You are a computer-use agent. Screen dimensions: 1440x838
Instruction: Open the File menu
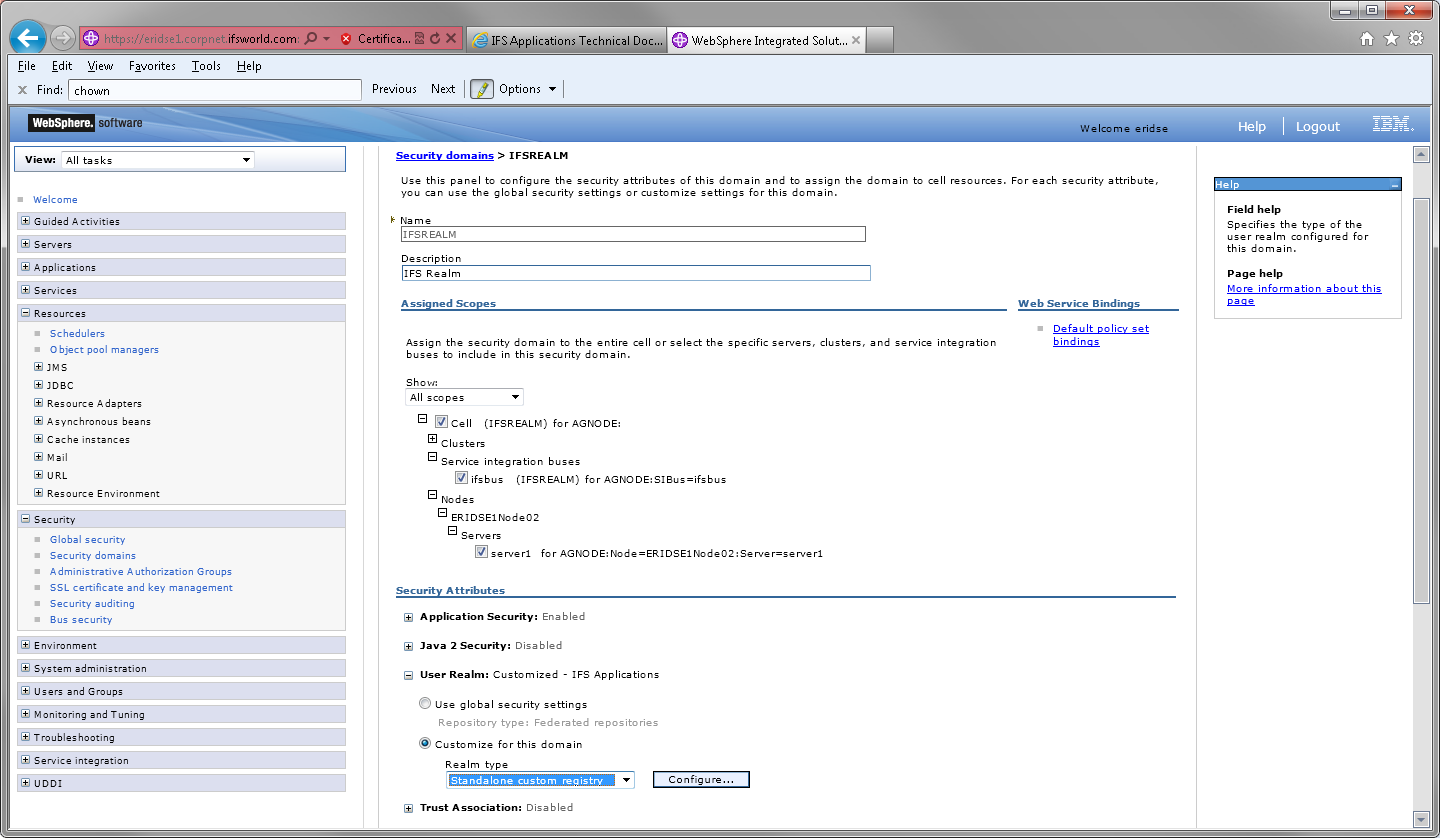pyautogui.click(x=27, y=66)
